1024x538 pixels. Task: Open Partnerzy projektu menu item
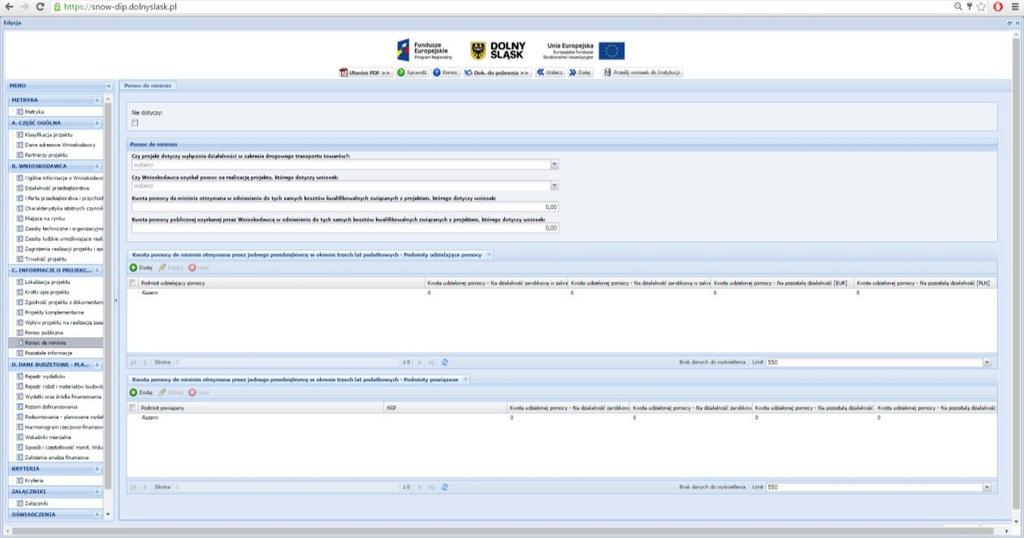click(x=46, y=155)
